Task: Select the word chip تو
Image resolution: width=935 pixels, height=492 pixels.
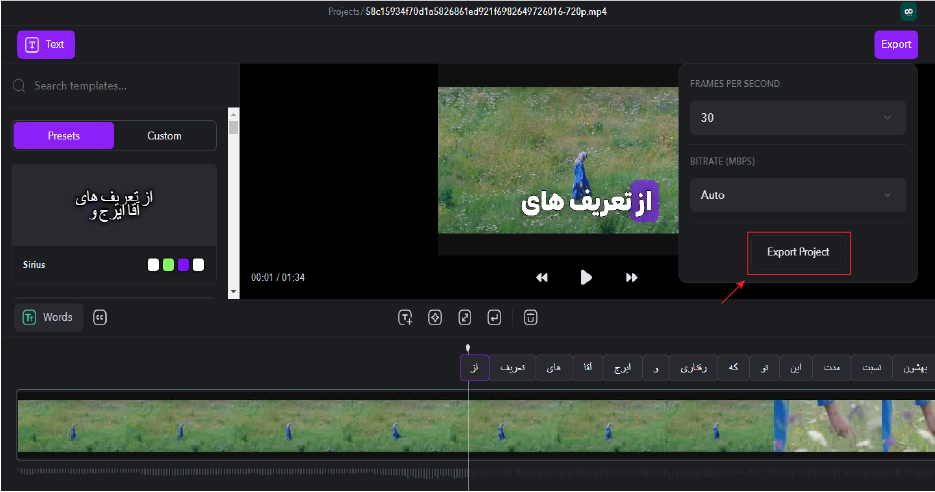Action: (765, 367)
